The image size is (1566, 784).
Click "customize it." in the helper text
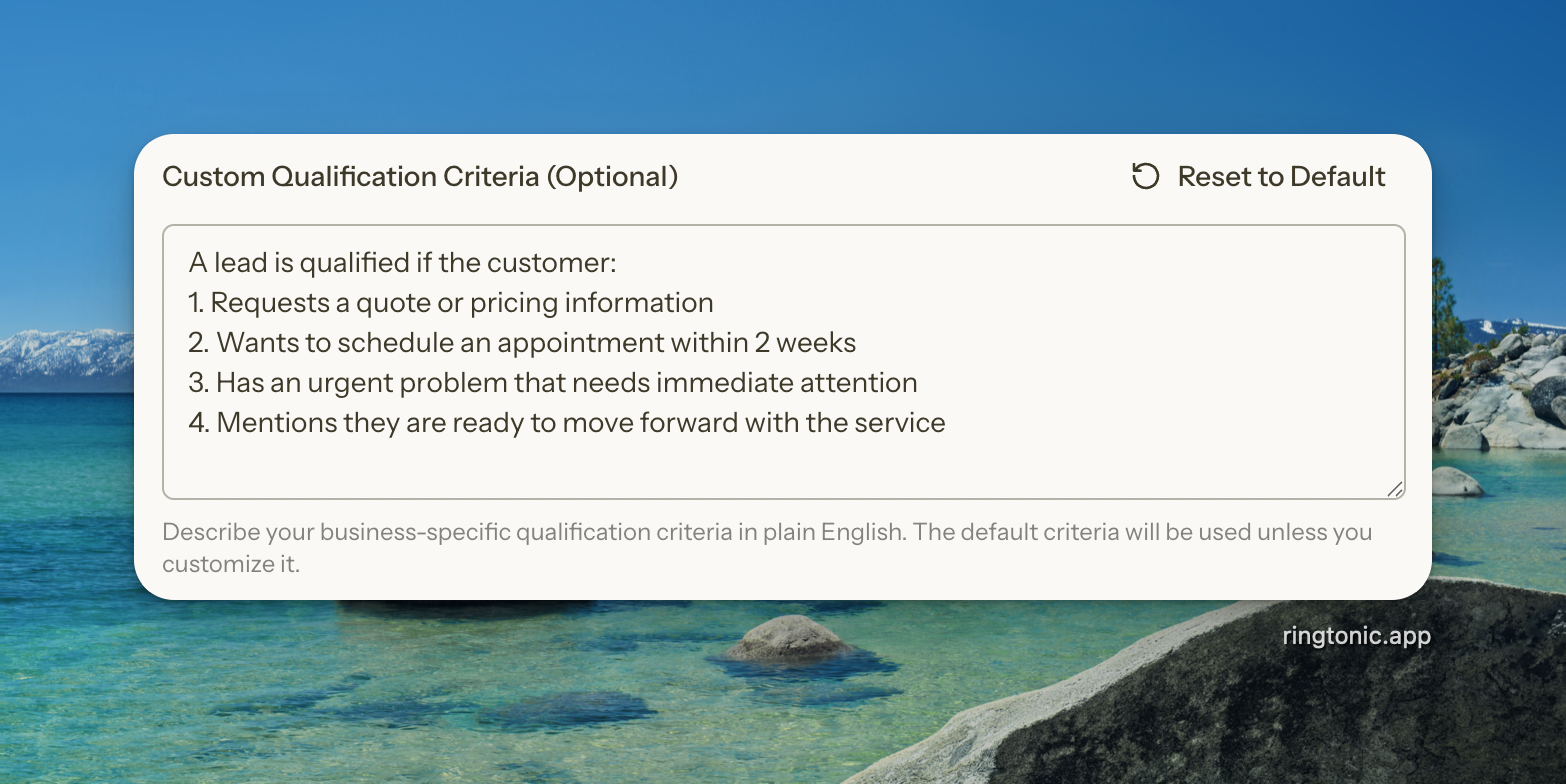pyautogui.click(x=230, y=564)
